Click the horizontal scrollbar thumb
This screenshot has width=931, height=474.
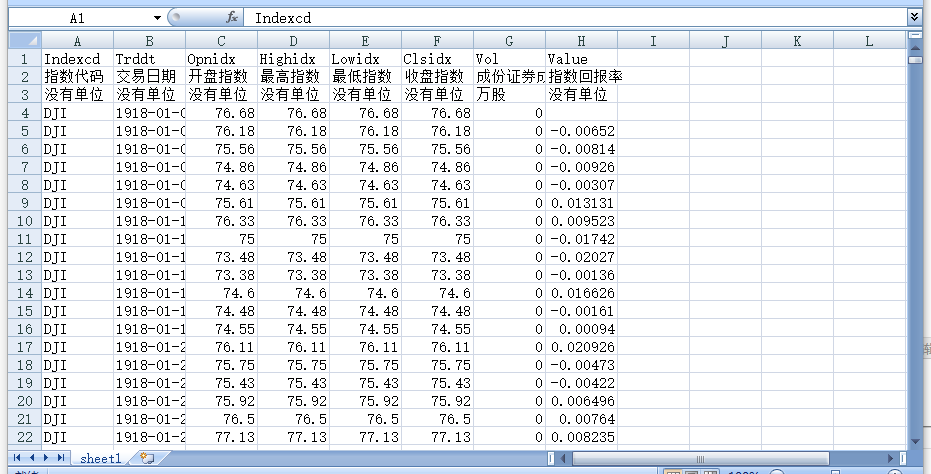[700, 458]
